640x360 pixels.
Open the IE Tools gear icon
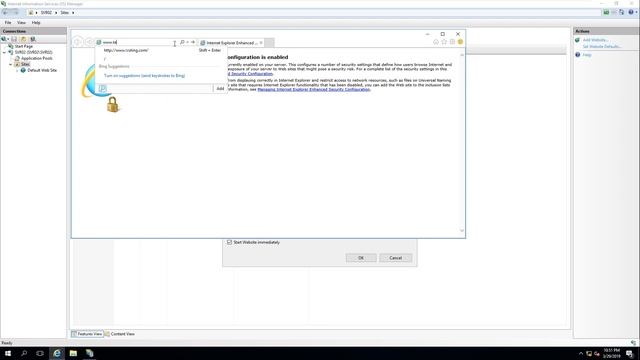(x=452, y=42)
